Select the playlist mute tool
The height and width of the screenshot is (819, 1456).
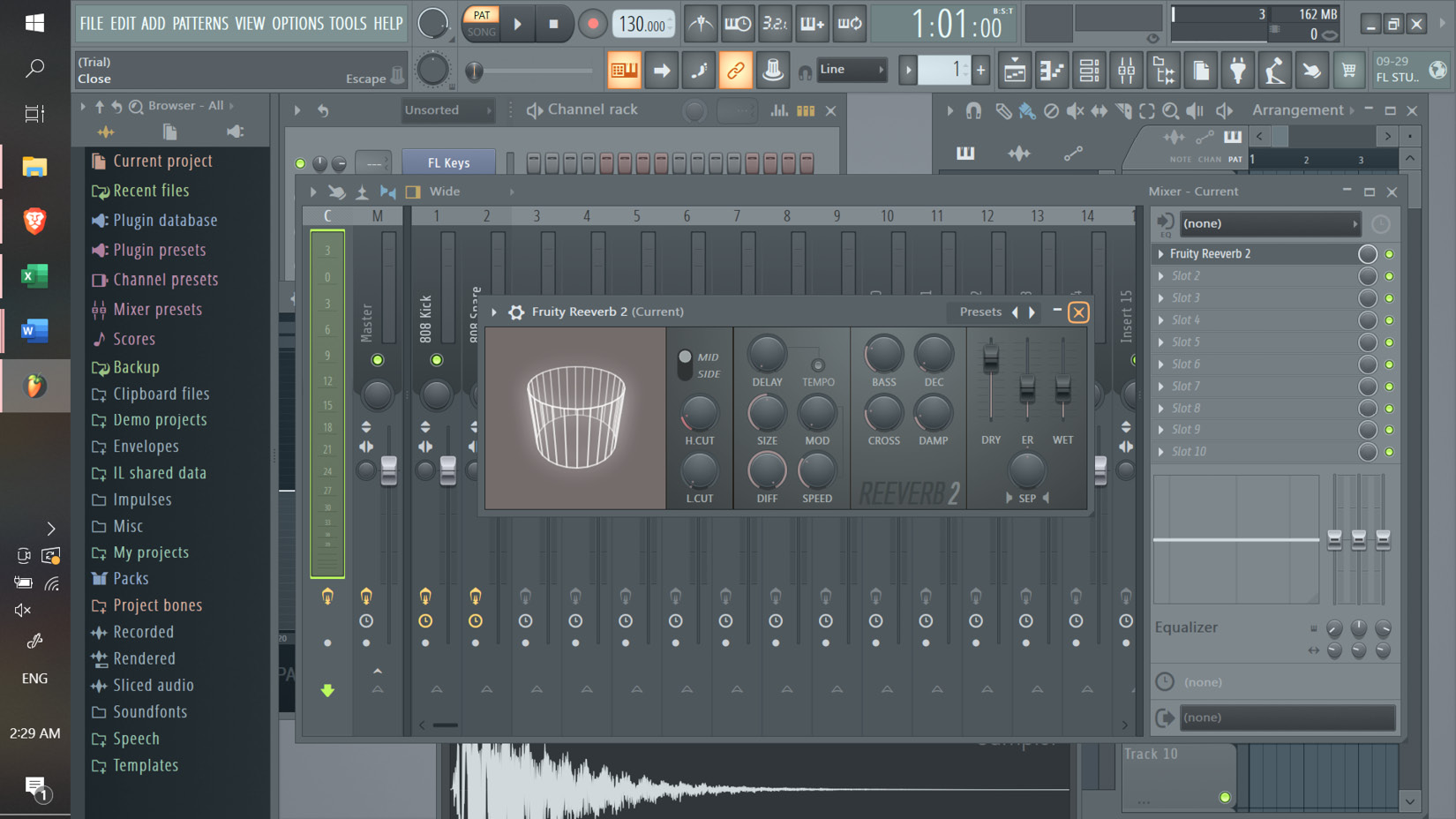(1076, 110)
